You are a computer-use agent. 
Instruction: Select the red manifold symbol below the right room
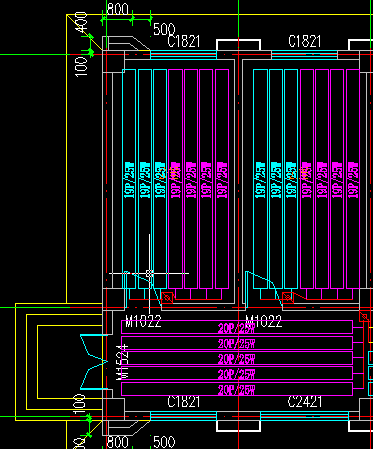[x=288, y=298]
